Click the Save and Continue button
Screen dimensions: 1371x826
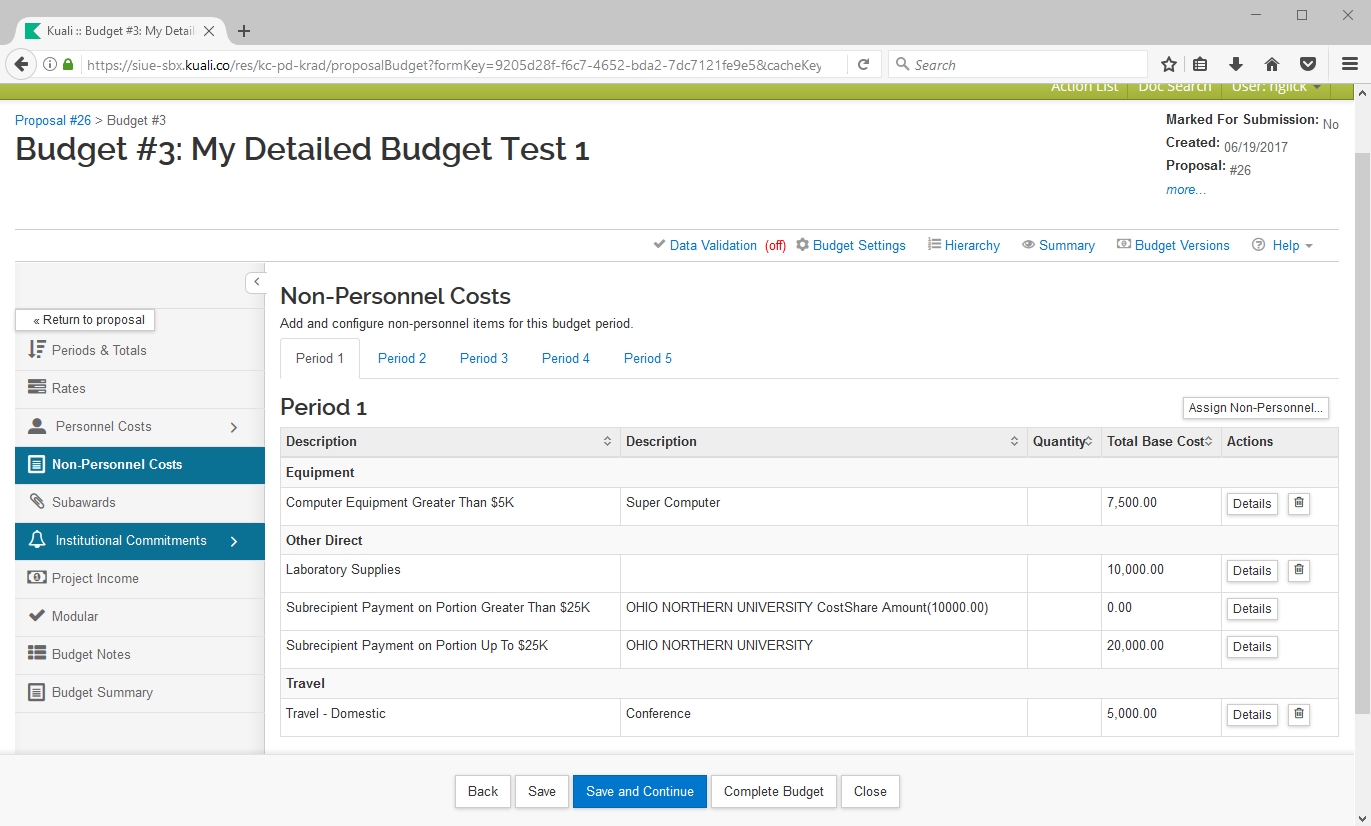(x=639, y=791)
